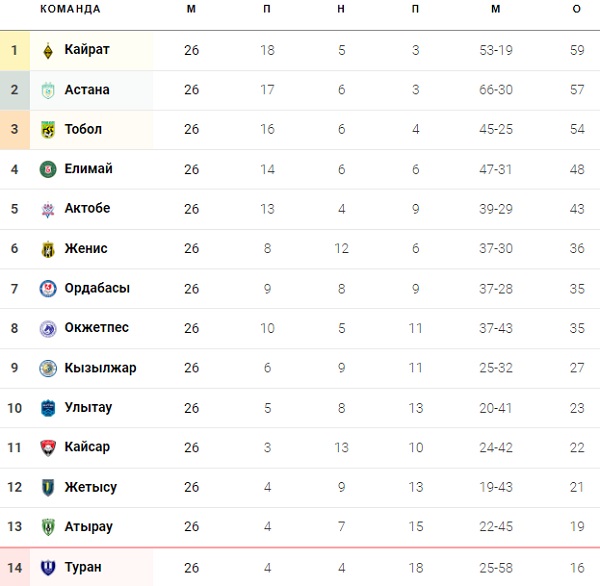Click the Zhetysu team crest

48,487
